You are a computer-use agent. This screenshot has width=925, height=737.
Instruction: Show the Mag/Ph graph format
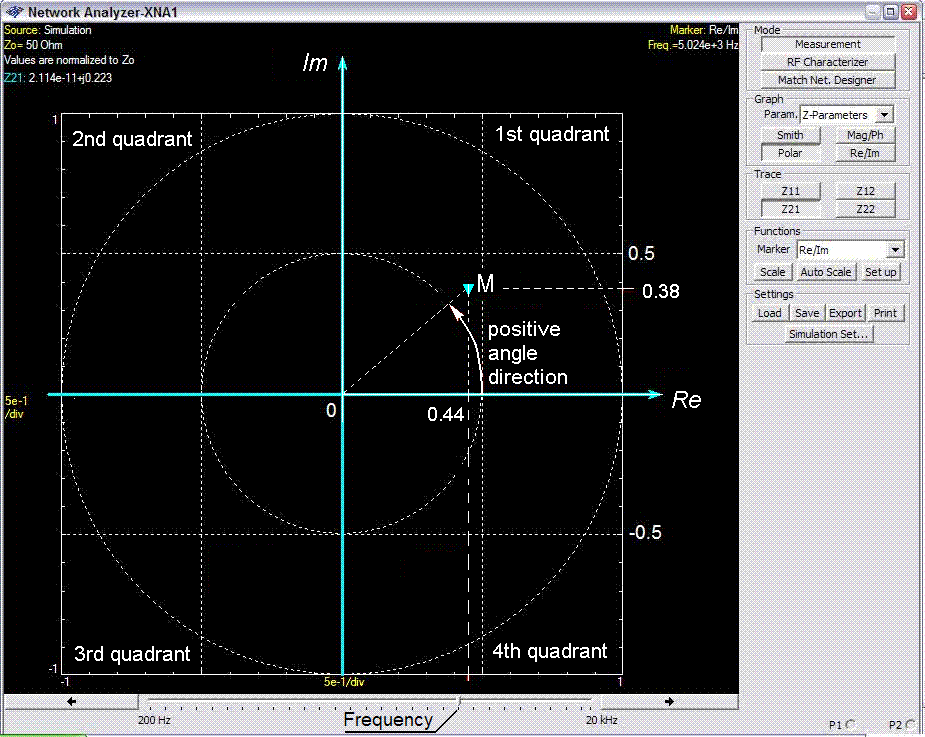[x=864, y=135]
